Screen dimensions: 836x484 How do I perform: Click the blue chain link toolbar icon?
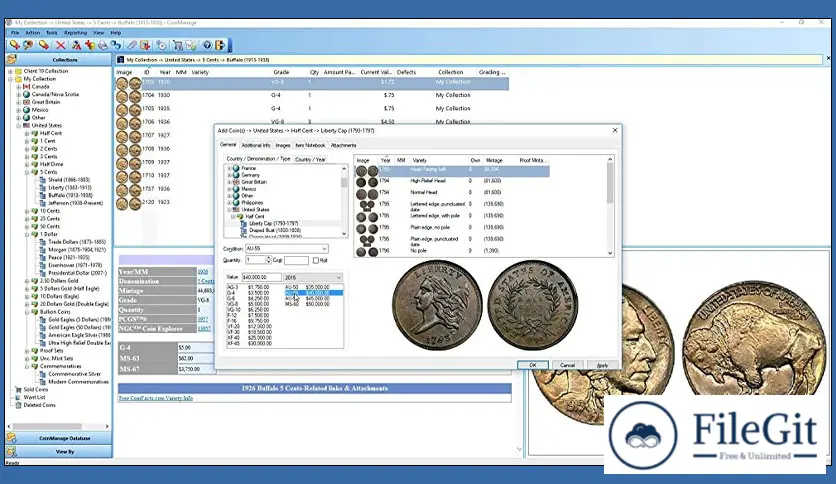tap(116, 46)
